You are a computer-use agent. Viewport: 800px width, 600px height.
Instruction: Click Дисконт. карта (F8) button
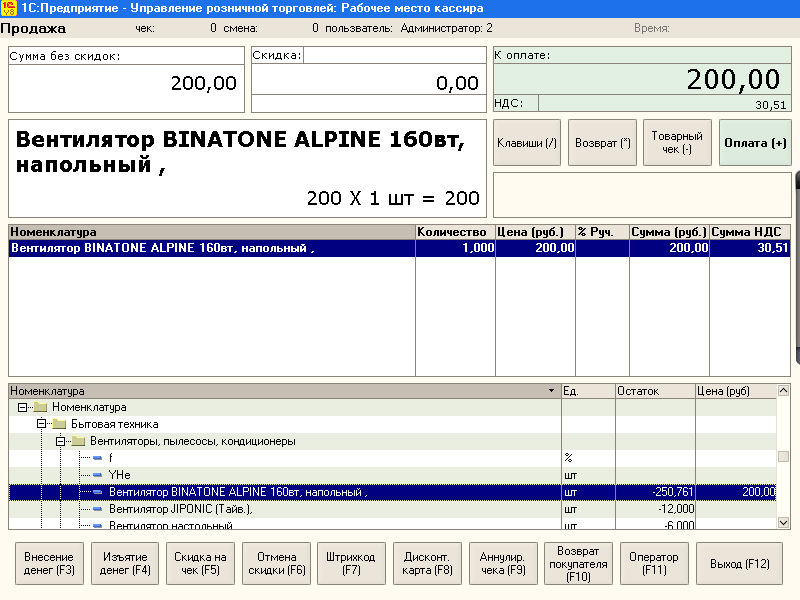[x=428, y=563]
